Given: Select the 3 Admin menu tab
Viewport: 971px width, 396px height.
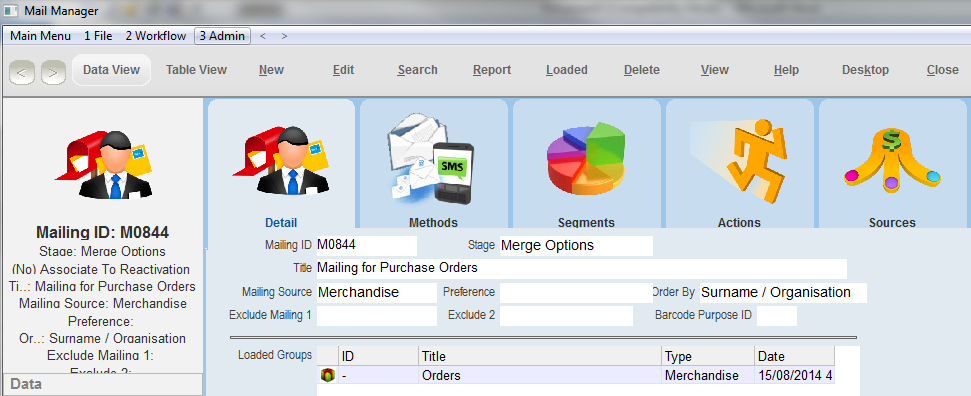Looking at the screenshot, I should click(222, 36).
